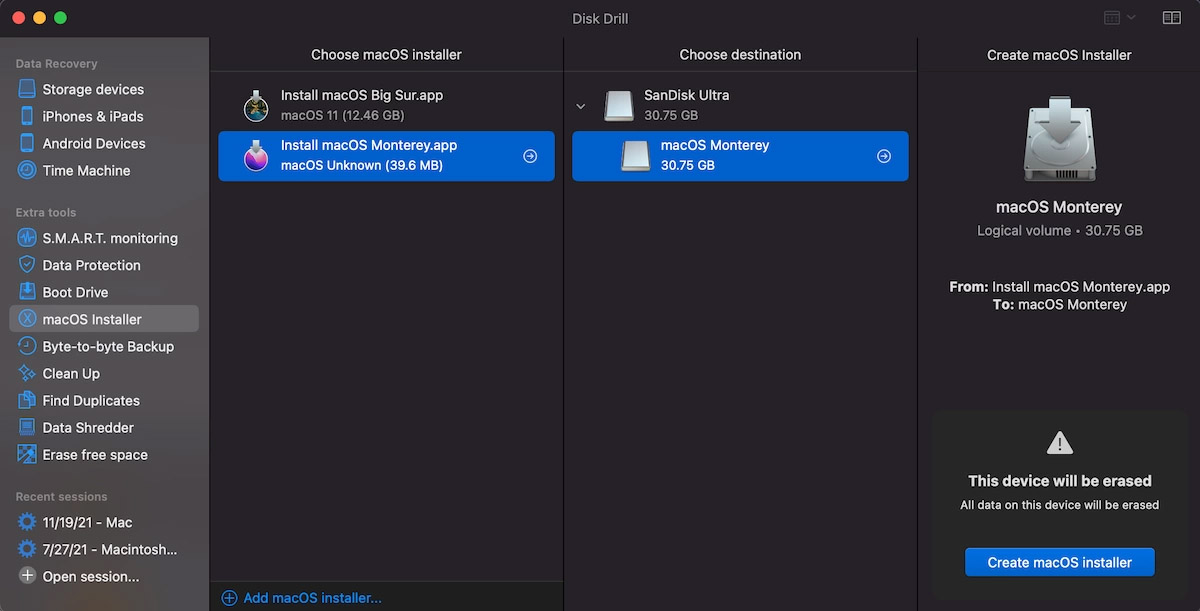Click the Storage devices sidebar icon

27,89
